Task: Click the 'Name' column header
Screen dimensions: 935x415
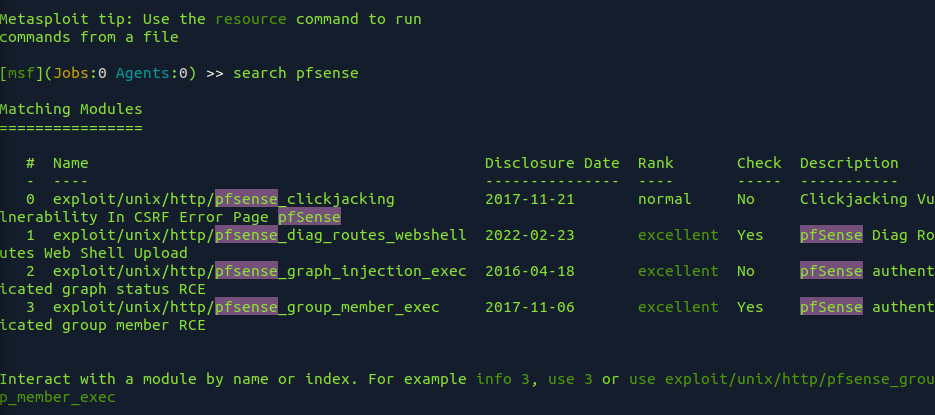Action: click(x=70, y=163)
